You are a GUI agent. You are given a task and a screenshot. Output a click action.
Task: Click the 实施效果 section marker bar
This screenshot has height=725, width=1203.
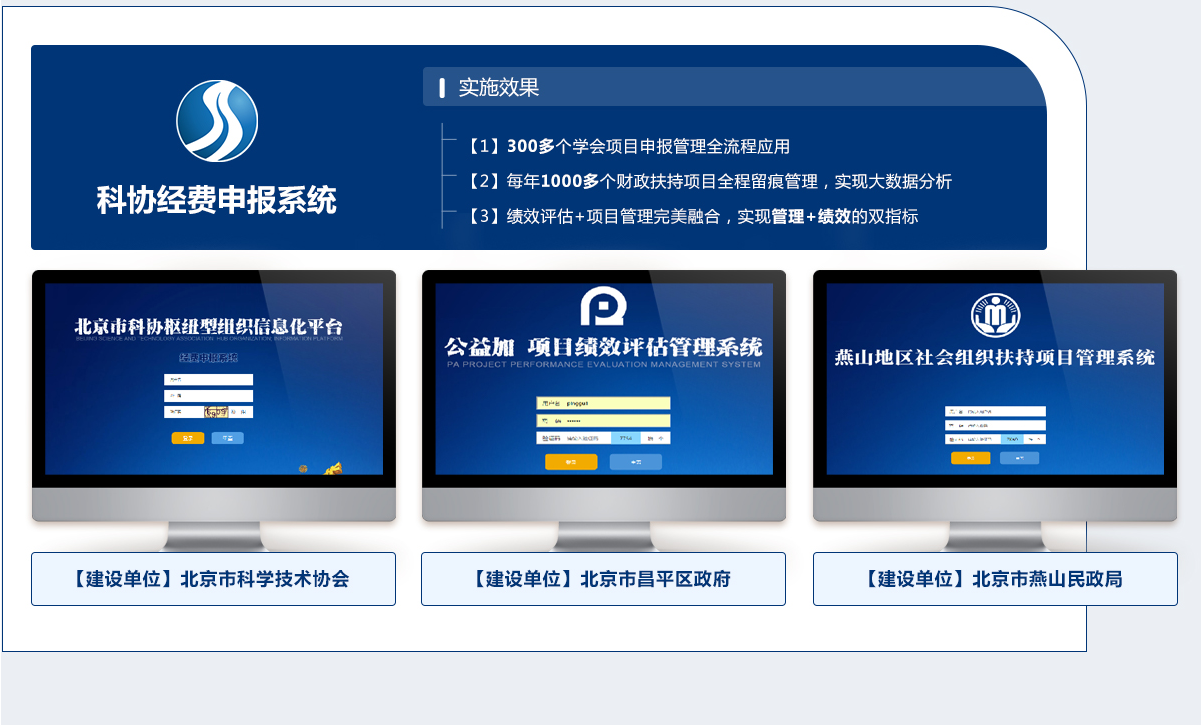pos(440,87)
